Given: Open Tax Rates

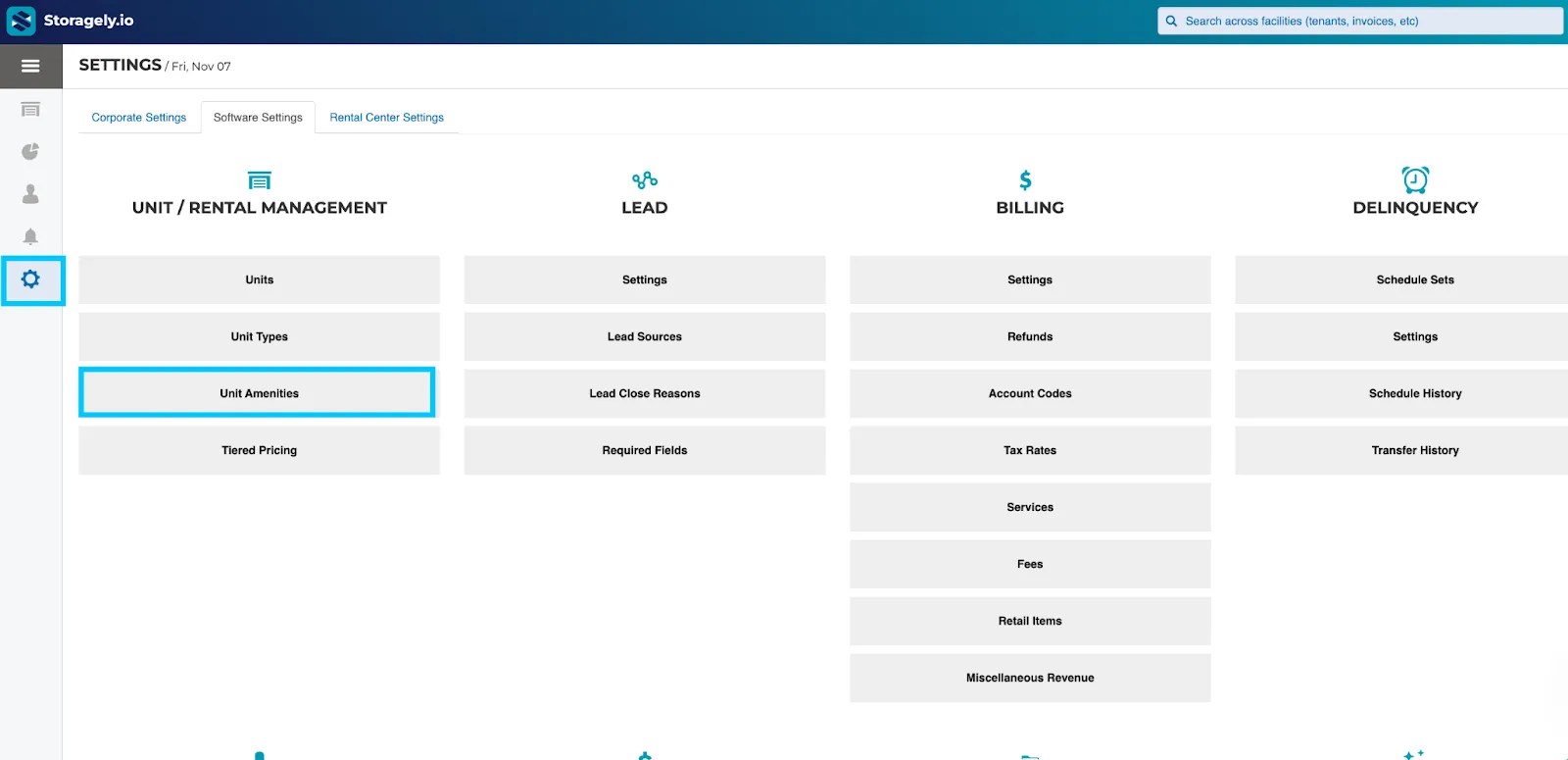Looking at the screenshot, I should (1030, 450).
